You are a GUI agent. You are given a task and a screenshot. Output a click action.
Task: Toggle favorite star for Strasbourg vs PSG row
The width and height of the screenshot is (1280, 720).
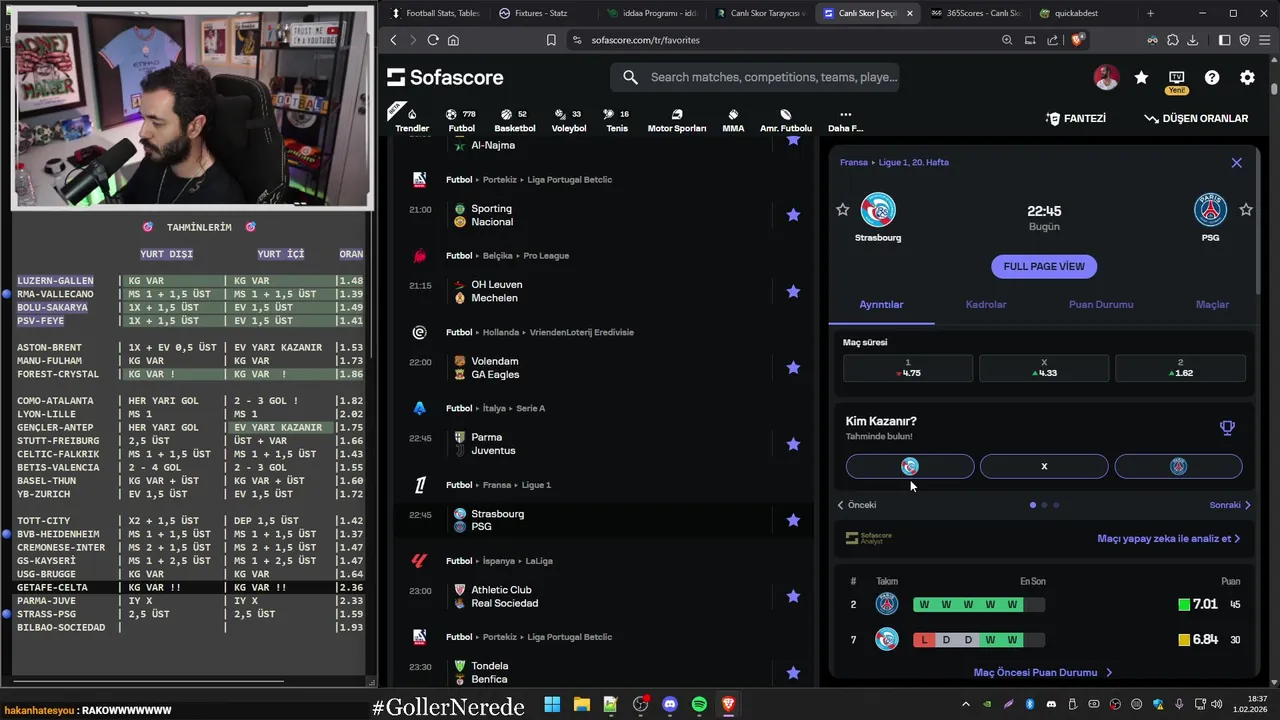coord(793,520)
